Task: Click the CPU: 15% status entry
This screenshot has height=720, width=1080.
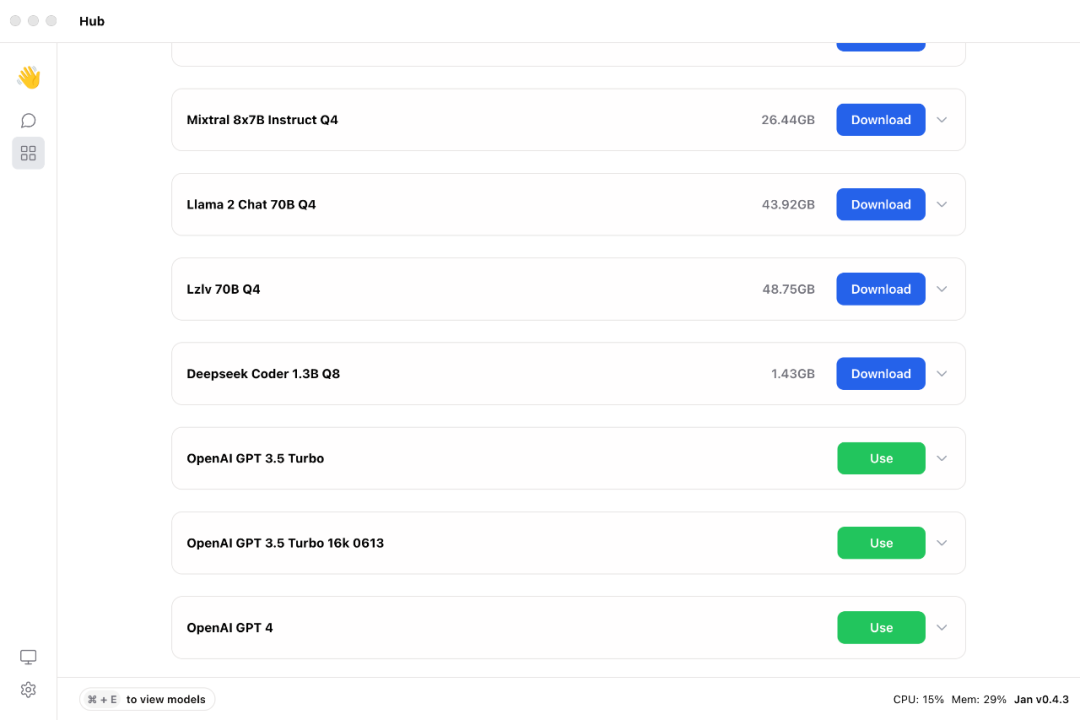Action: [x=918, y=699]
